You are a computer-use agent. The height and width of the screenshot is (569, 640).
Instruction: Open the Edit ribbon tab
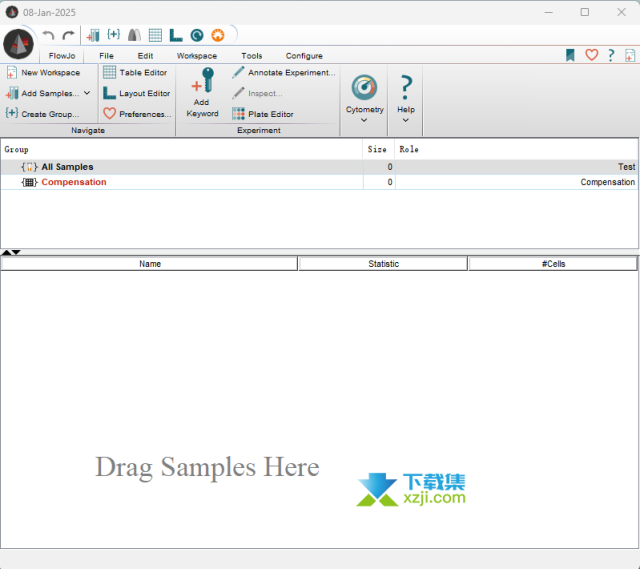[145, 56]
